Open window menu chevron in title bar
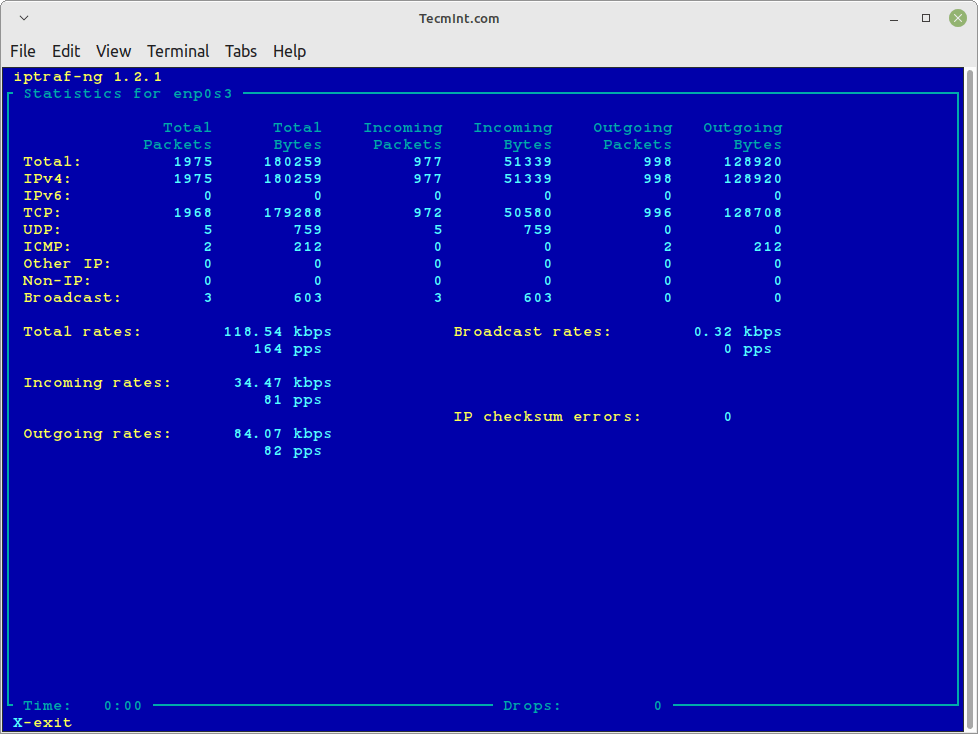This screenshot has height=734, width=978. click(x=24, y=18)
